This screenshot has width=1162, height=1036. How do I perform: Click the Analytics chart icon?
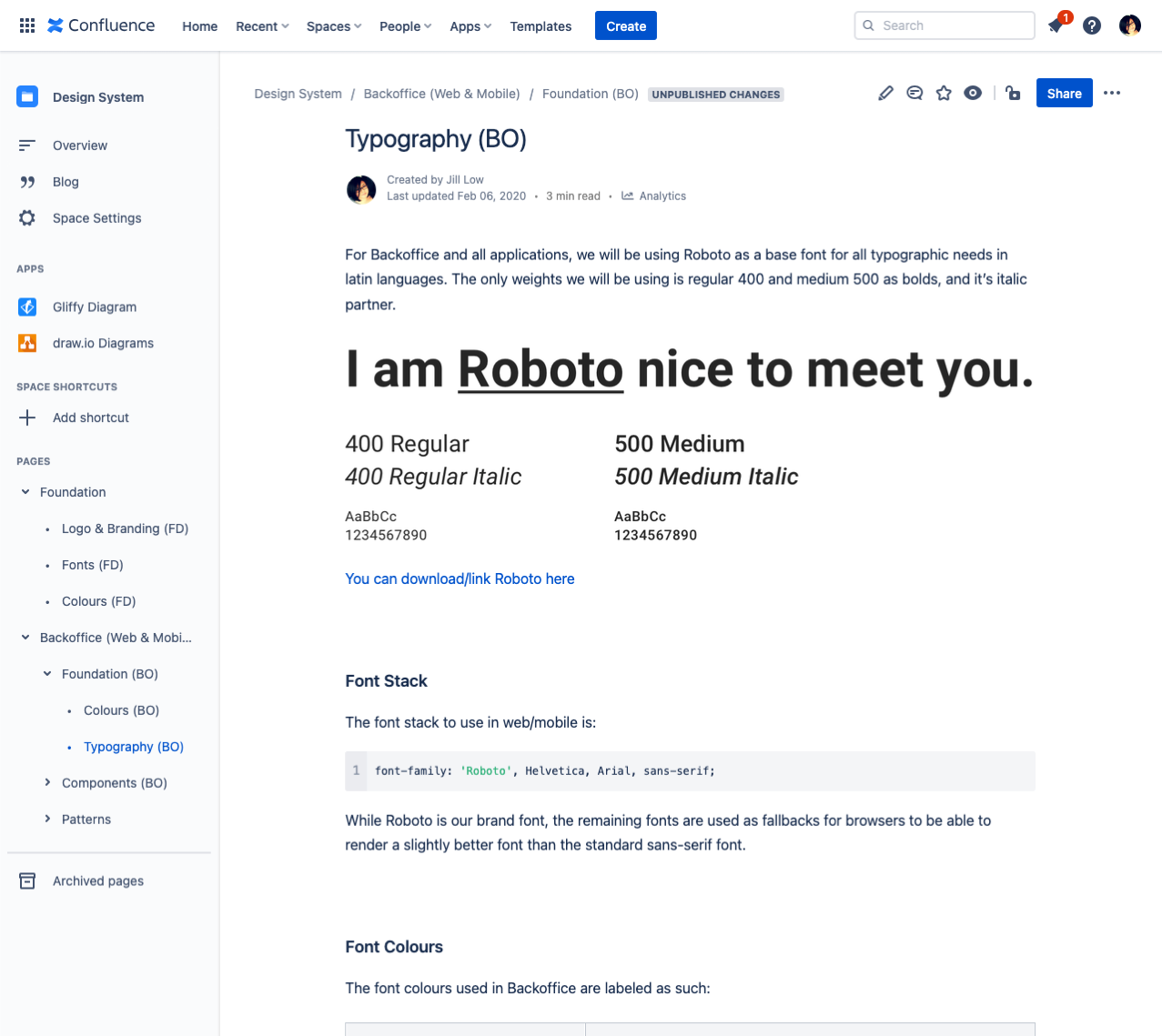628,196
